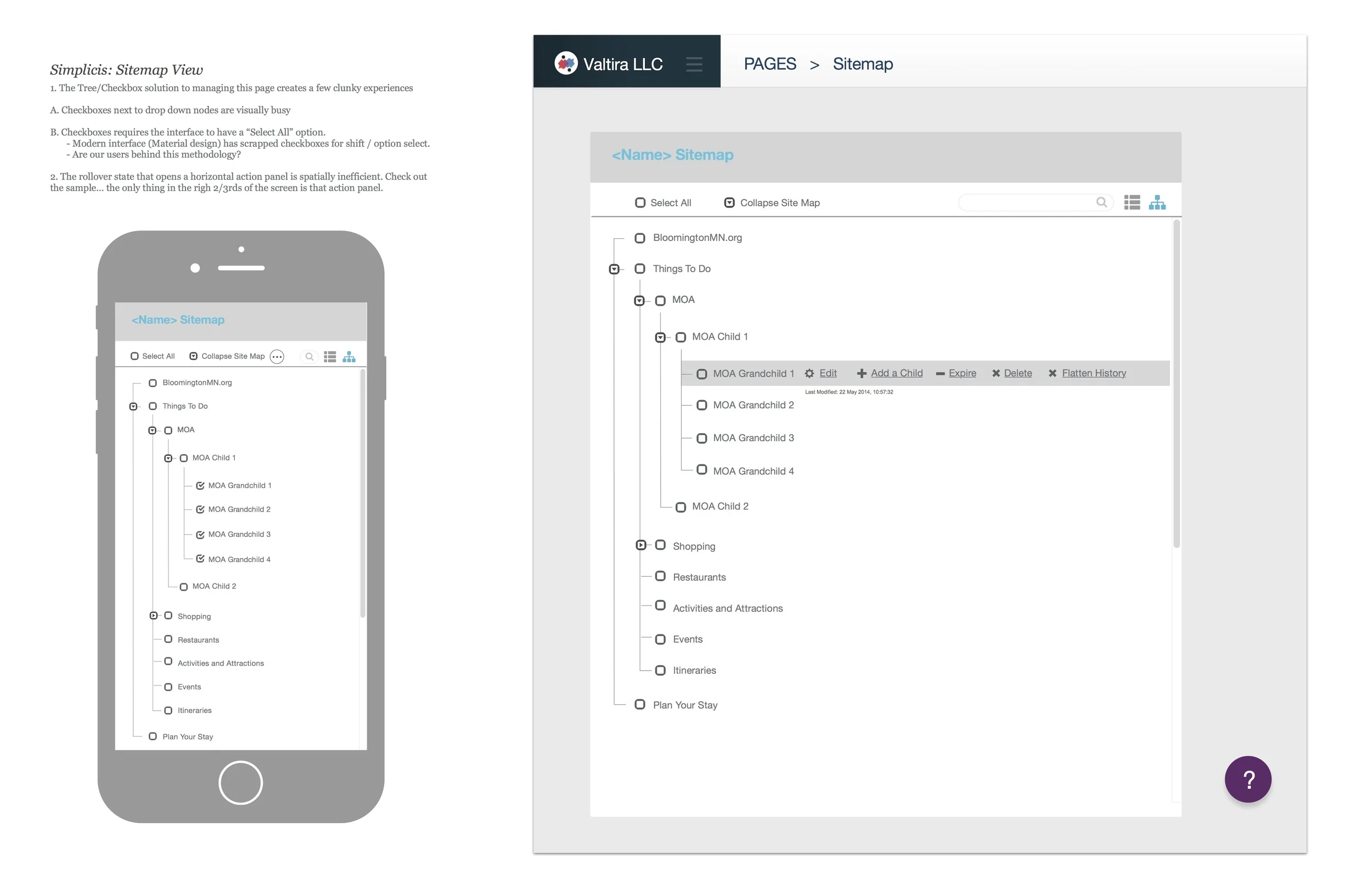Click the ellipsis icon in the mobile toolbar
The width and height of the screenshot is (1372, 888).
tap(277, 356)
